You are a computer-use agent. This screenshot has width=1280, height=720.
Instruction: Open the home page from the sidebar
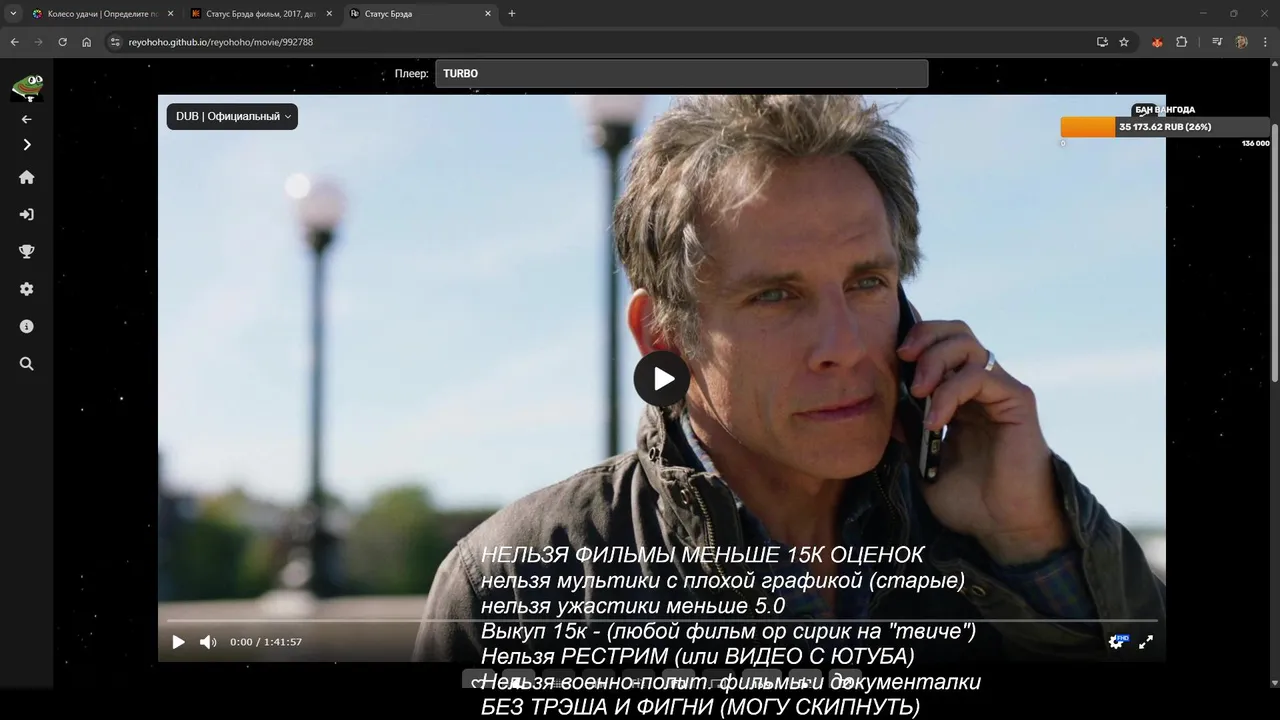point(27,177)
